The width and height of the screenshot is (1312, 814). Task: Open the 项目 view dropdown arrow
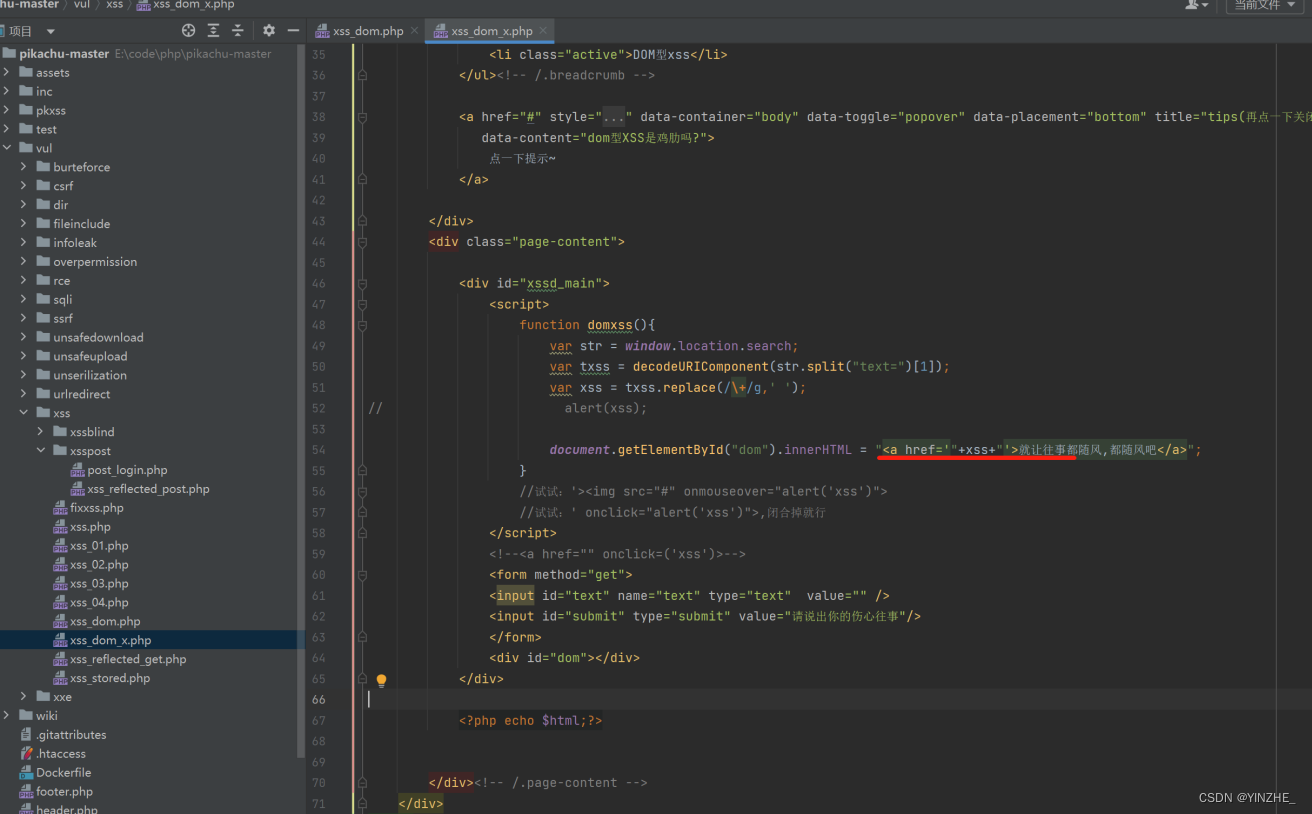[x=51, y=31]
